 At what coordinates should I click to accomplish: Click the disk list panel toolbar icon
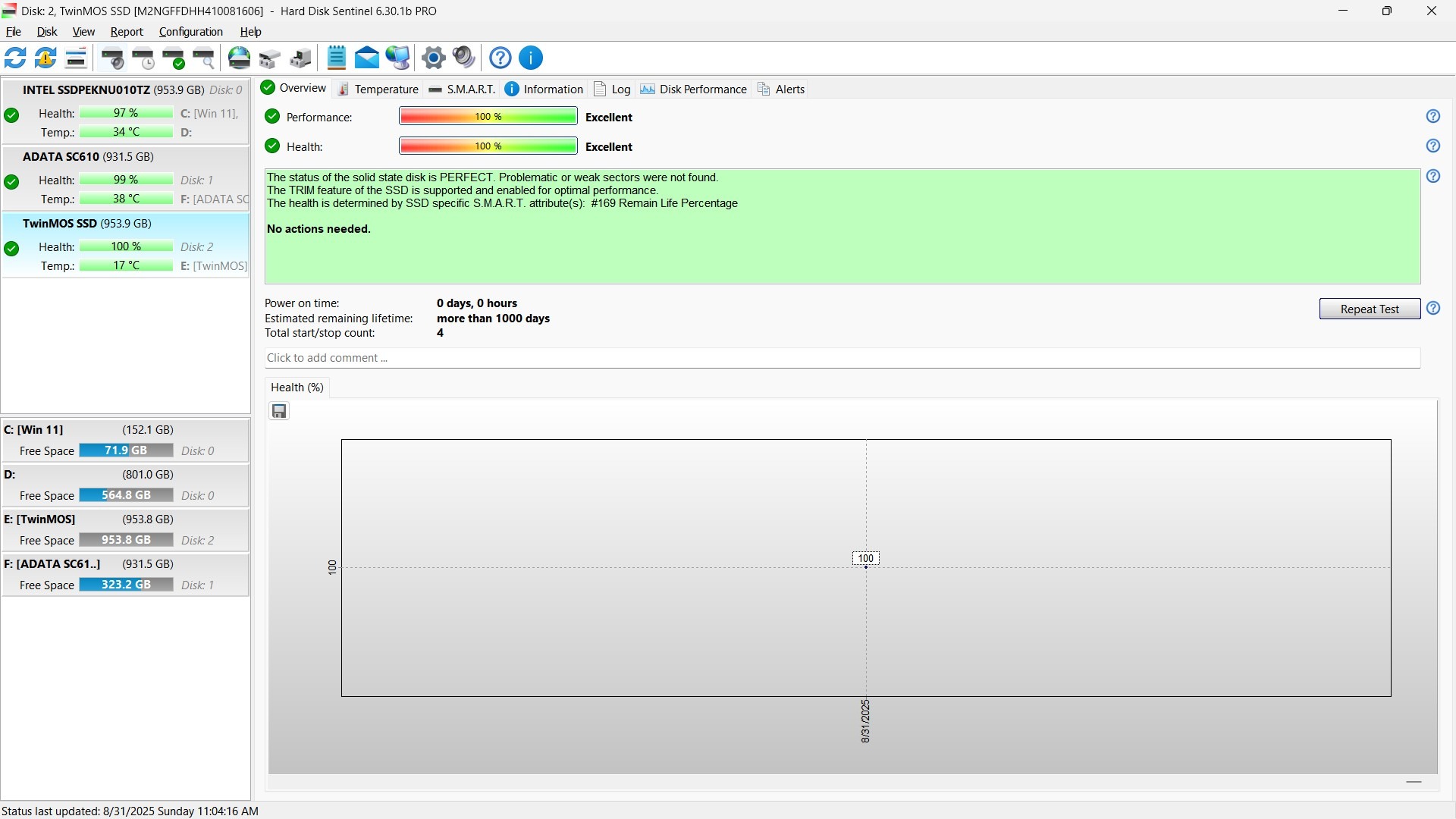76,58
